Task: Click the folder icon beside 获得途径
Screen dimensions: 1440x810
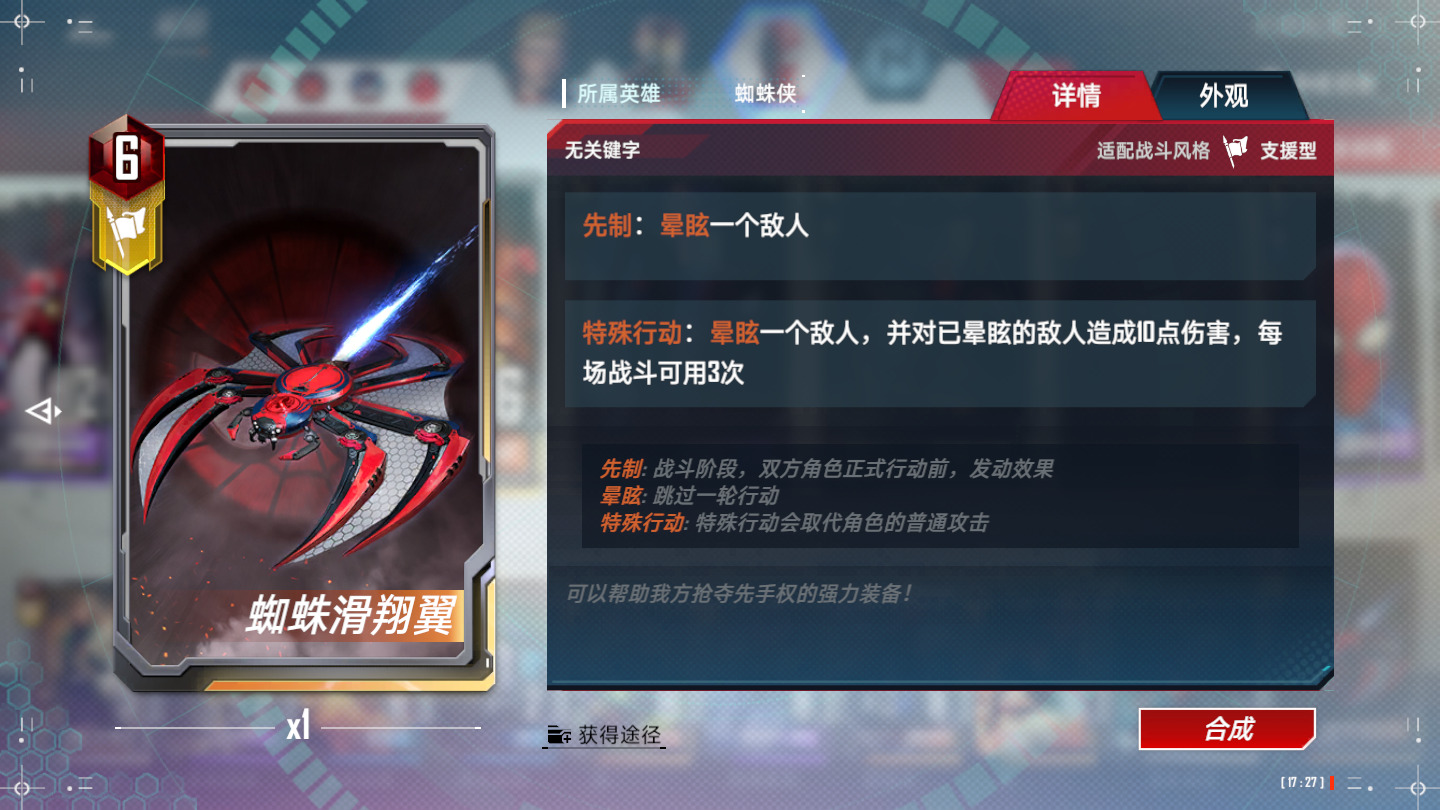Action: (558, 736)
